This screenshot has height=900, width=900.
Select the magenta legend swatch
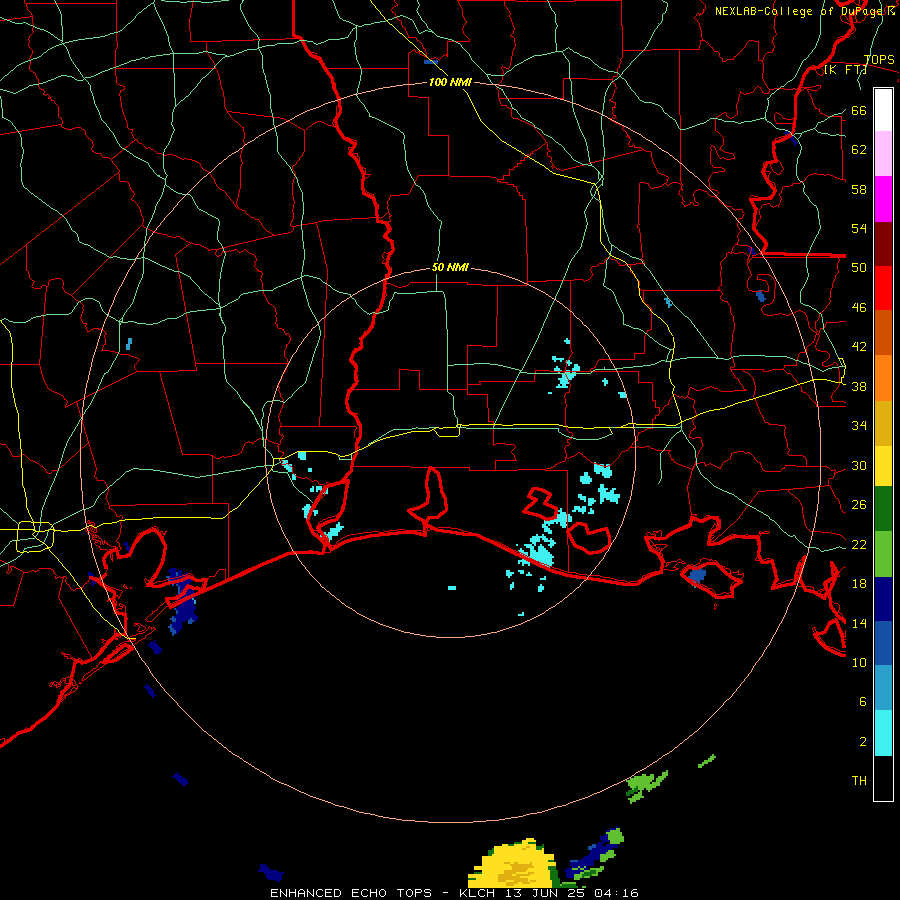pyautogui.click(x=883, y=199)
